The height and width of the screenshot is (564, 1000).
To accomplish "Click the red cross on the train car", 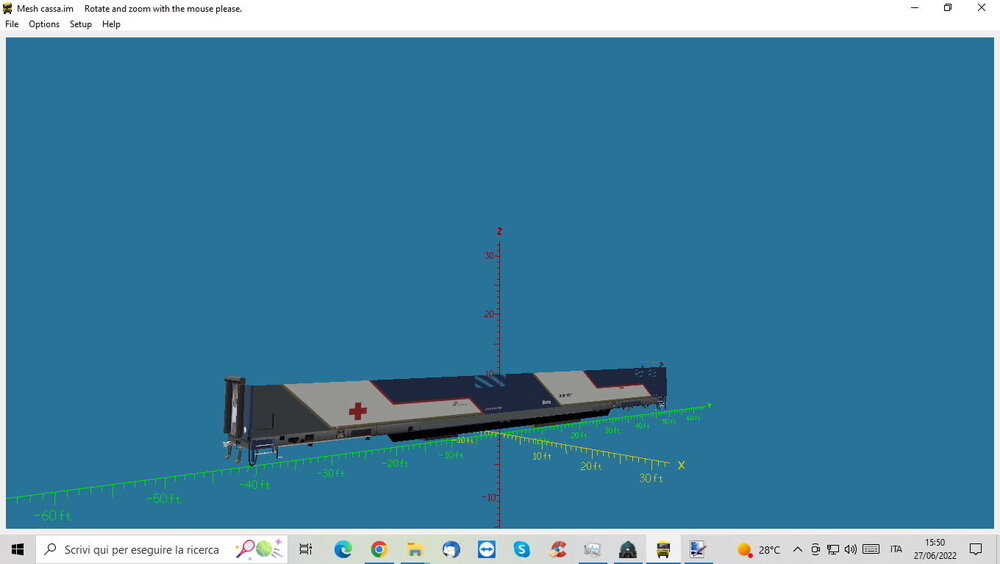I will 358,411.
